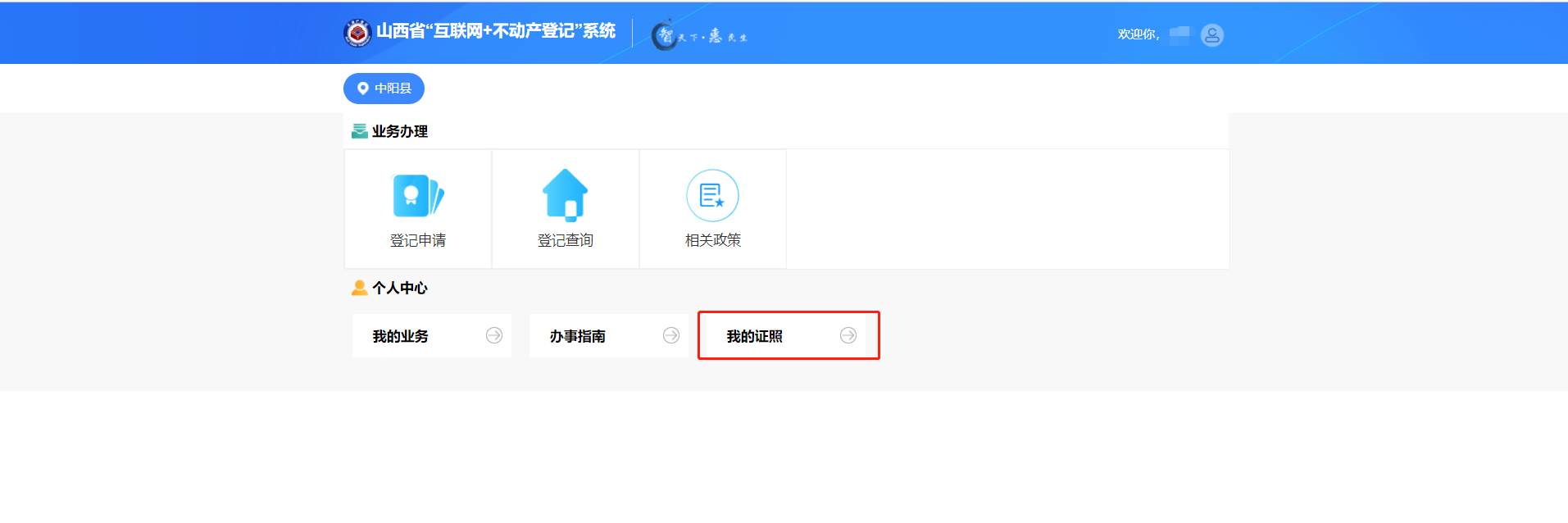Click the 智天下·惠民生 slogan logo
This screenshot has width=1568, height=523.
[x=699, y=35]
